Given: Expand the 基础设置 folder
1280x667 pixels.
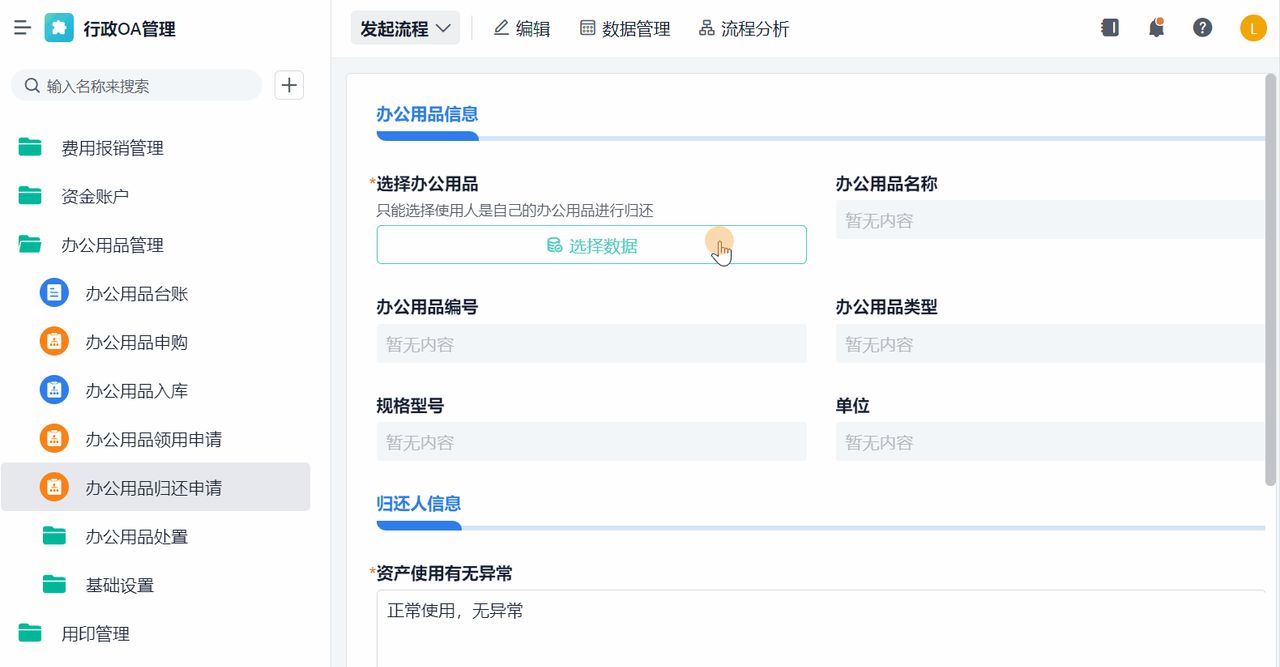Looking at the screenshot, I should point(54,585).
